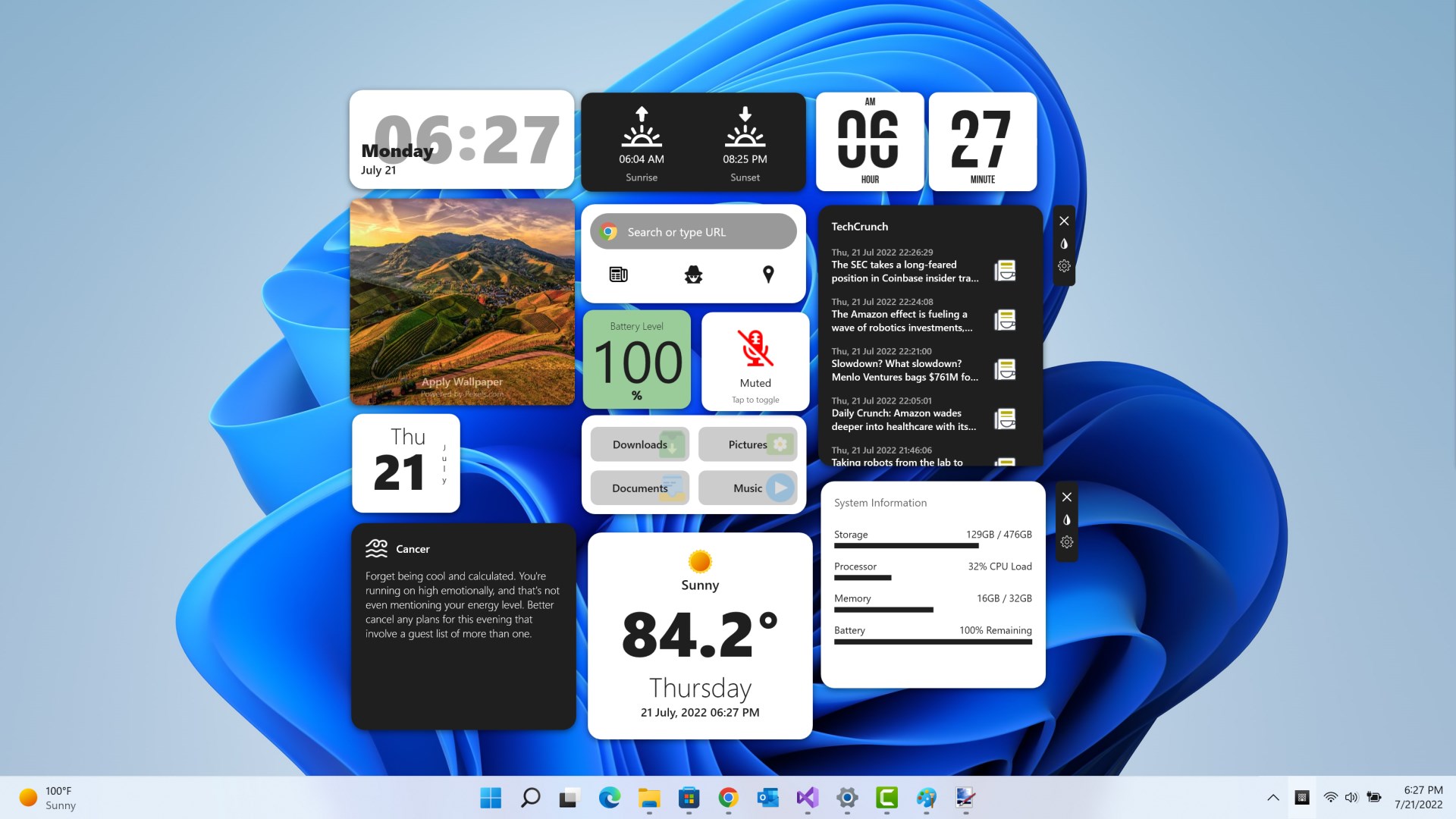This screenshot has height=819, width=1456.
Task: Launch Microsoft Store from the taskbar
Action: [x=689, y=798]
